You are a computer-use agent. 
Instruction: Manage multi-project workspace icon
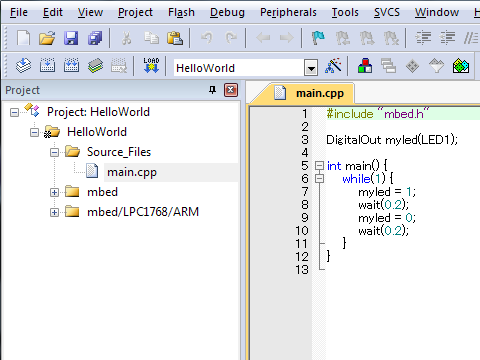(388, 66)
